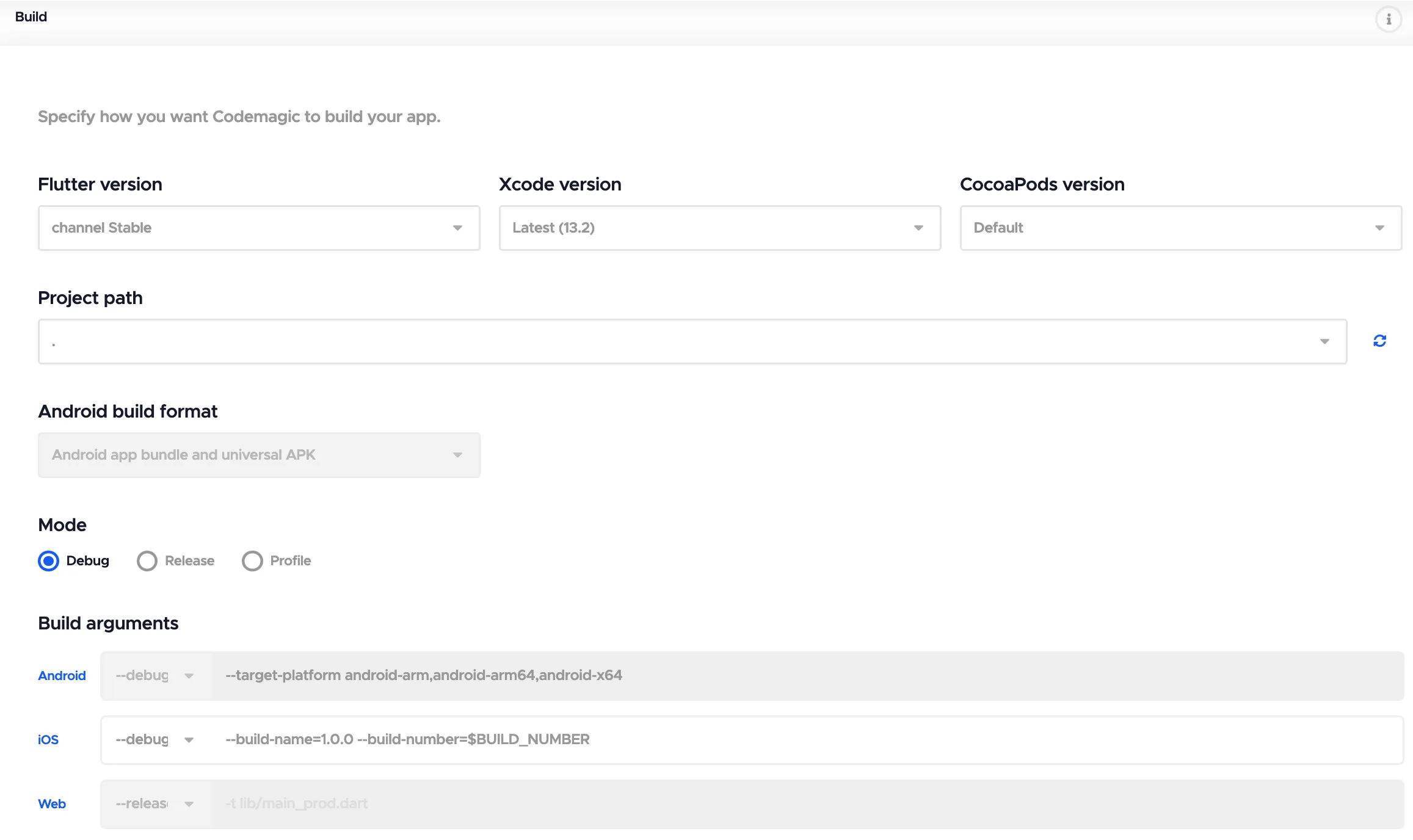Open the Web --release mode dropdown
Viewport: 1413px width, 840px height.
156,803
